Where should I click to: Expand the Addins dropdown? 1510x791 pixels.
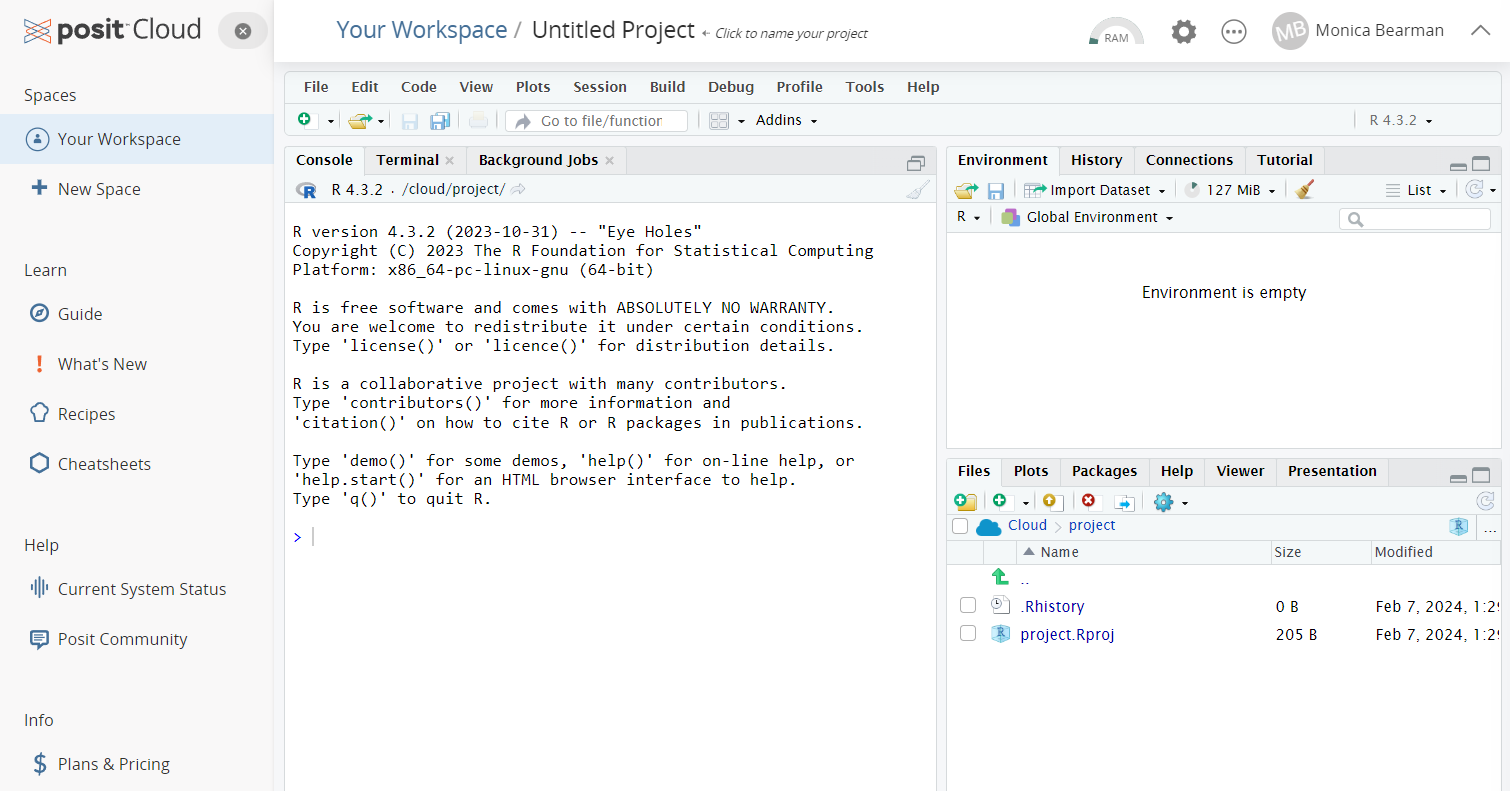point(786,120)
